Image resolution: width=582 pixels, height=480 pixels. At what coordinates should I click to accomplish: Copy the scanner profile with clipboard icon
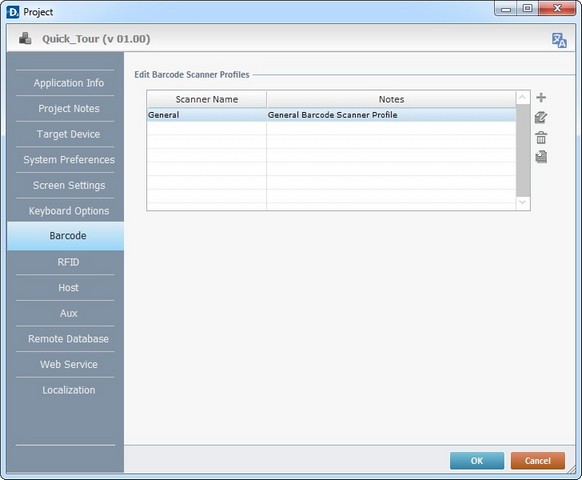541,157
